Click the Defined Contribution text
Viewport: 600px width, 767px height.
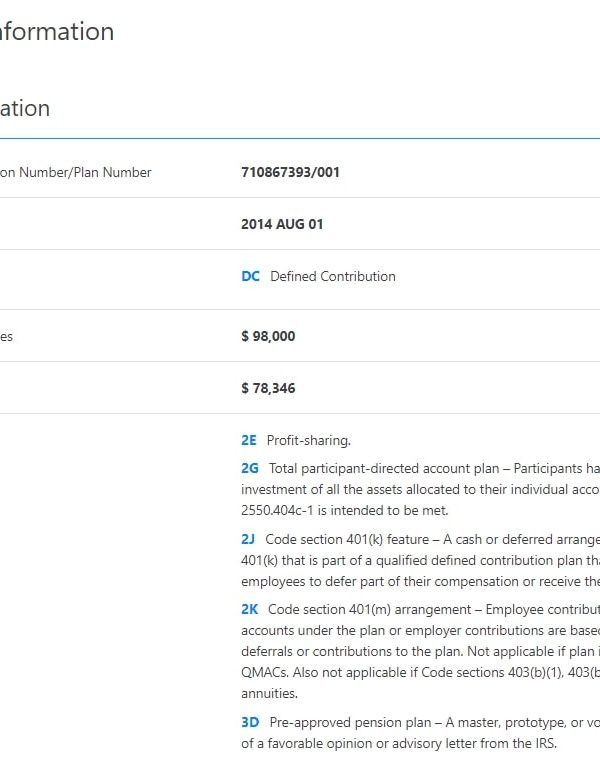coord(333,276)
